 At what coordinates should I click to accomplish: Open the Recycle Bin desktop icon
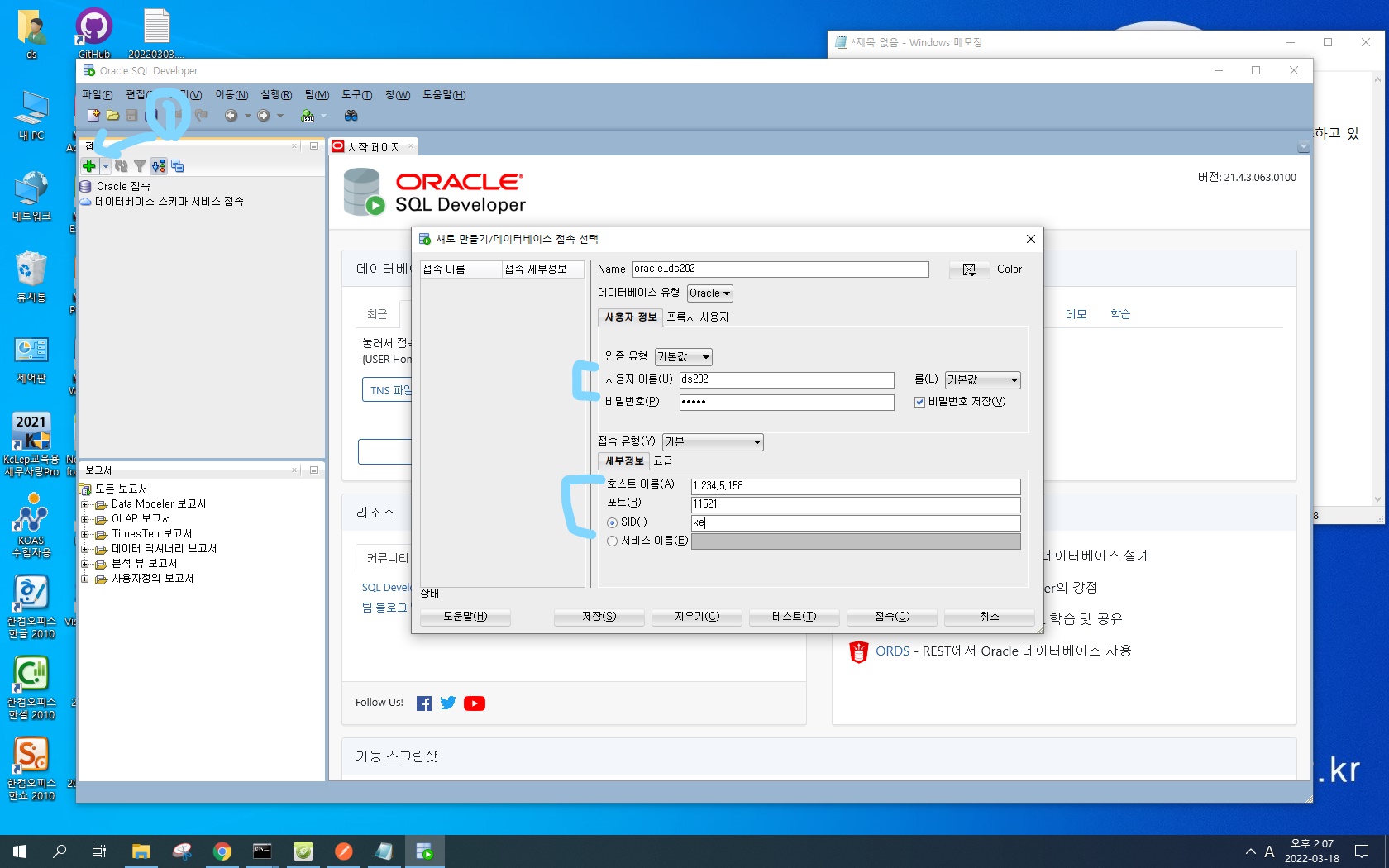click(x=31, y=277)
